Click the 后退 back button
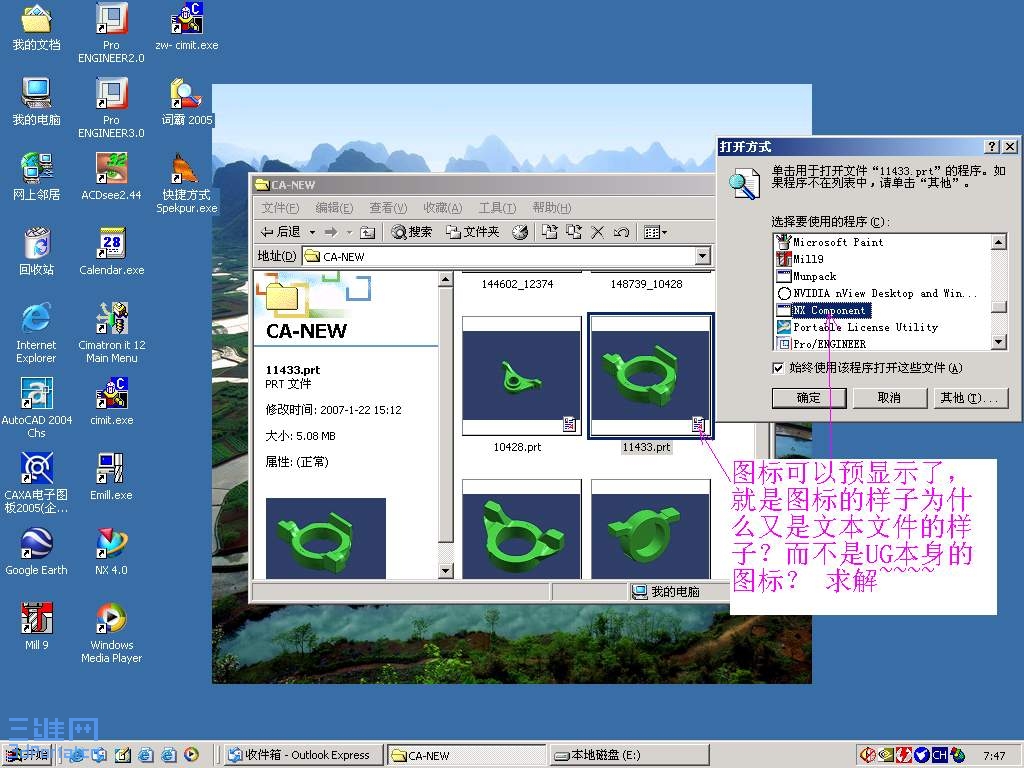1024x768 pixels. pyautogui.click(x=281, y=232)
